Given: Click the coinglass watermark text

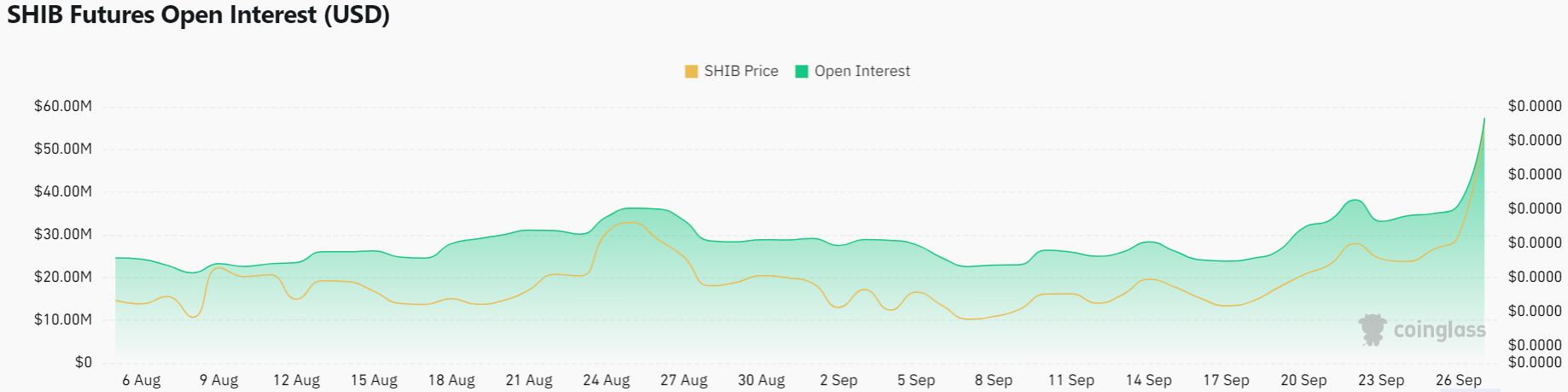Looking at the screenshot, I should 1439,330.
